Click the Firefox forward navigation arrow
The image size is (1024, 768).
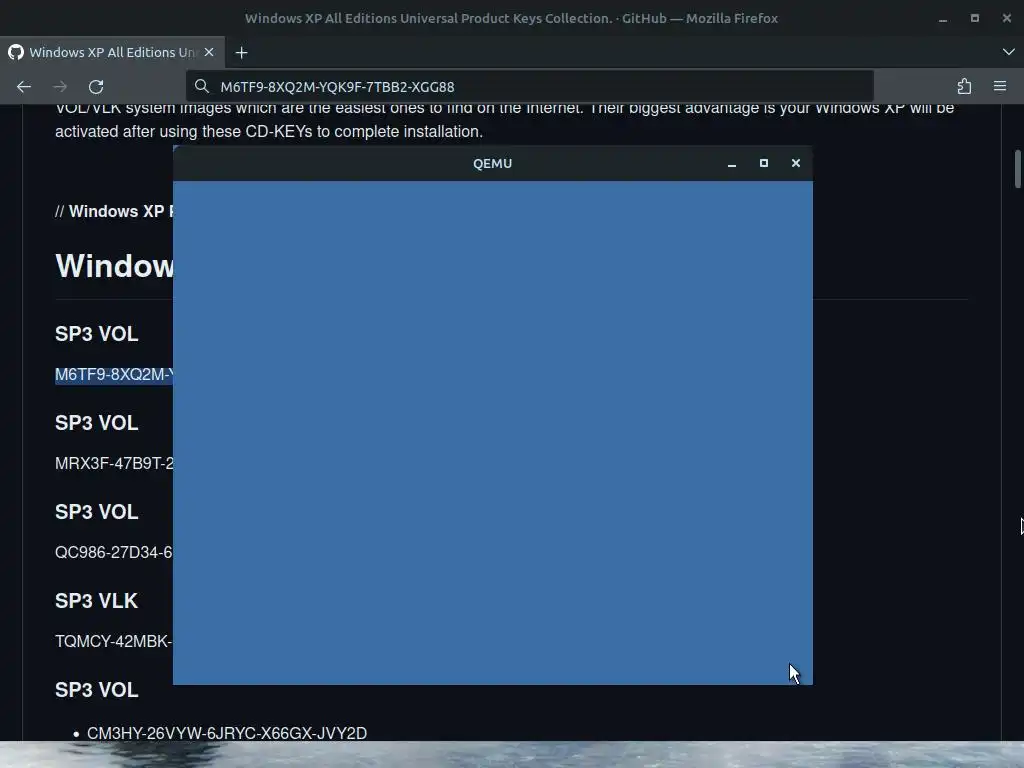click(60, 86)
